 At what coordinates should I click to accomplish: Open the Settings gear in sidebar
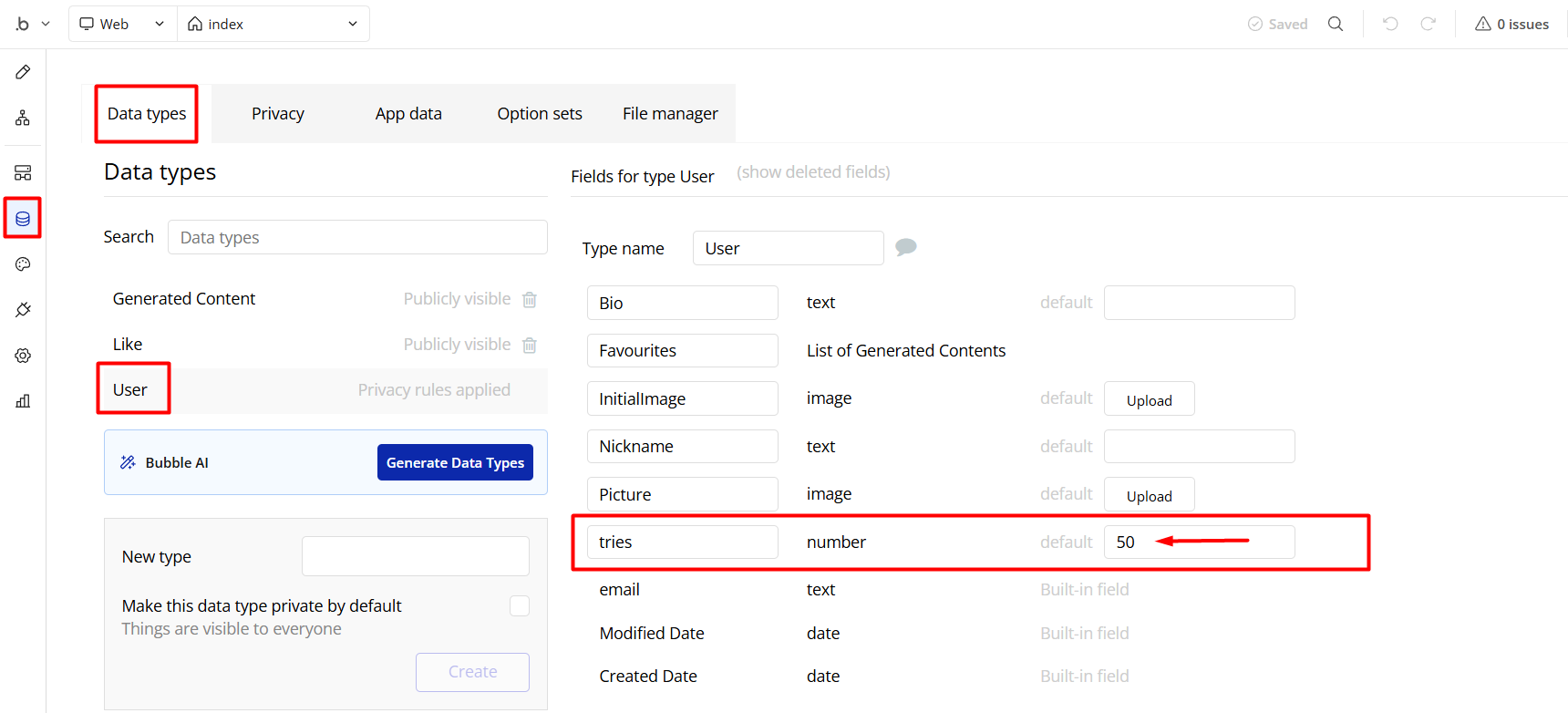point(23,356)
